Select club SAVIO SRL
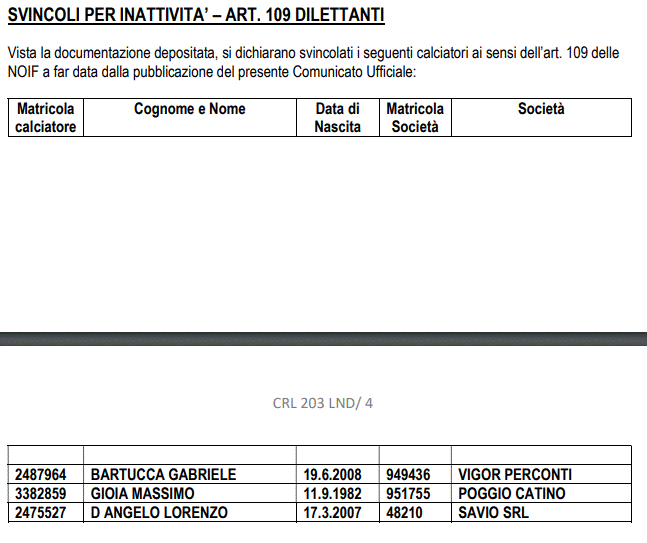 [x=494, y=512]
